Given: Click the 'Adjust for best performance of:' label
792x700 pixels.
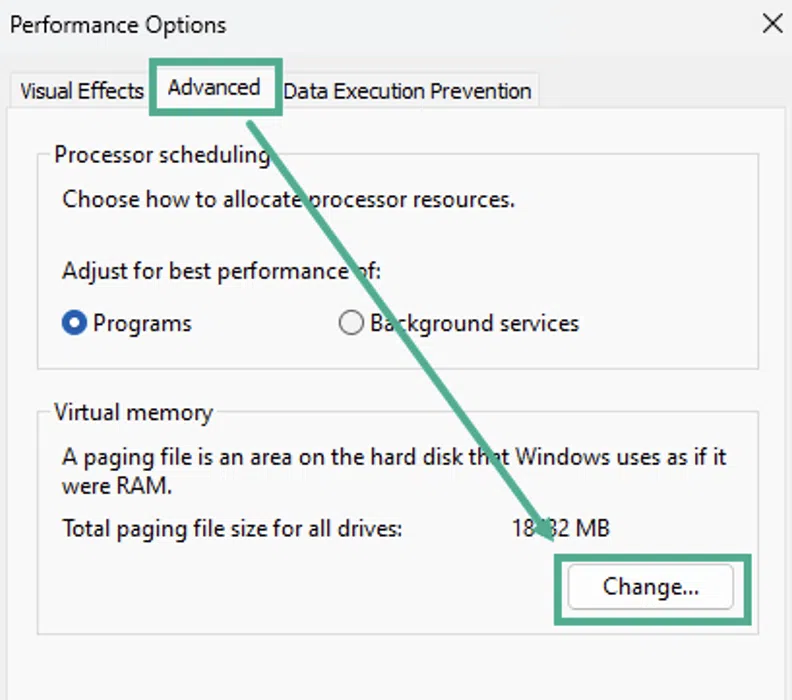Looking at the screenshot, I should pyautogui.click(x=221, y=271).
